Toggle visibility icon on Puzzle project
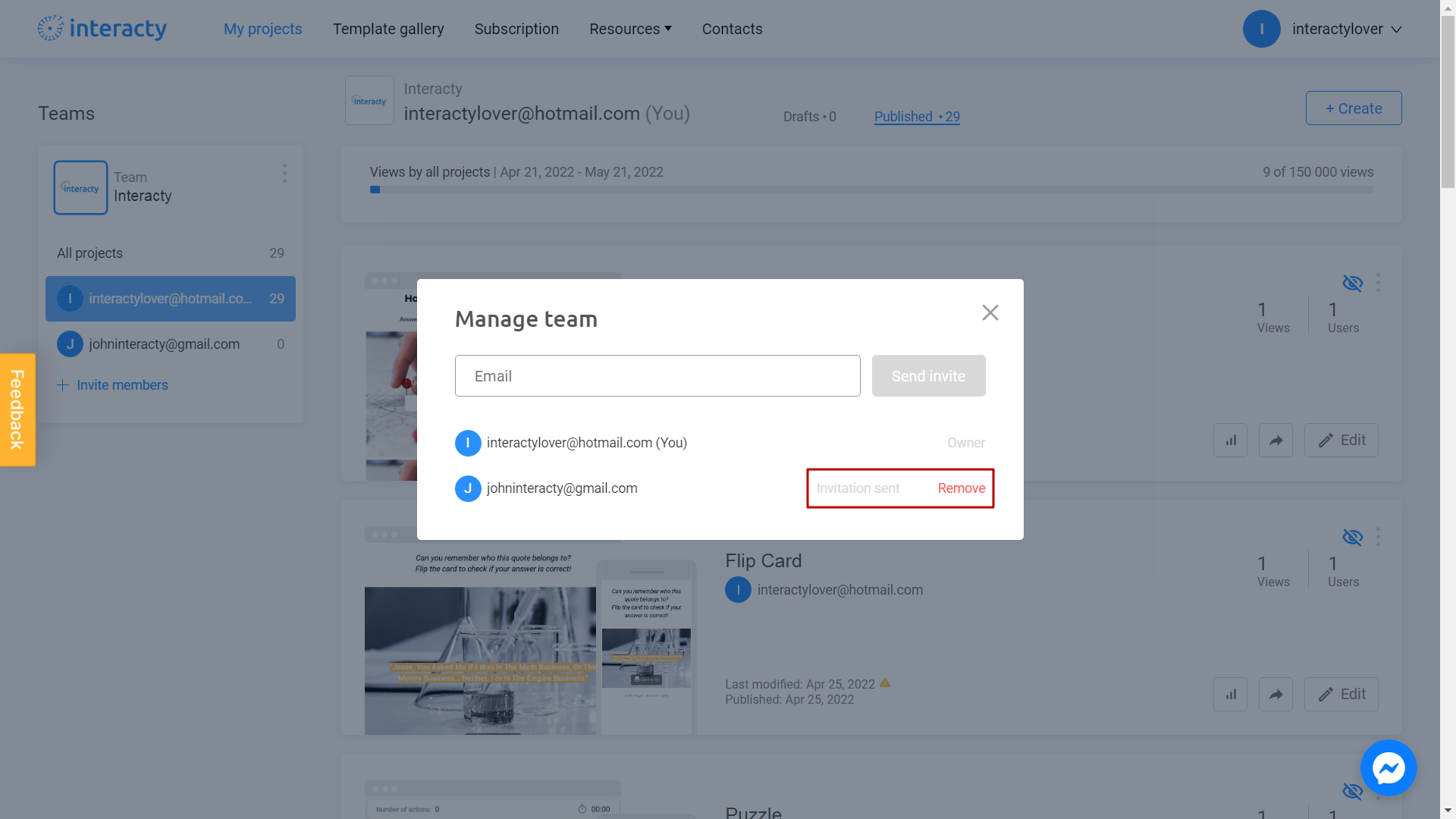Screen dimensions: 1456x819 click(x=1352, y=792)
